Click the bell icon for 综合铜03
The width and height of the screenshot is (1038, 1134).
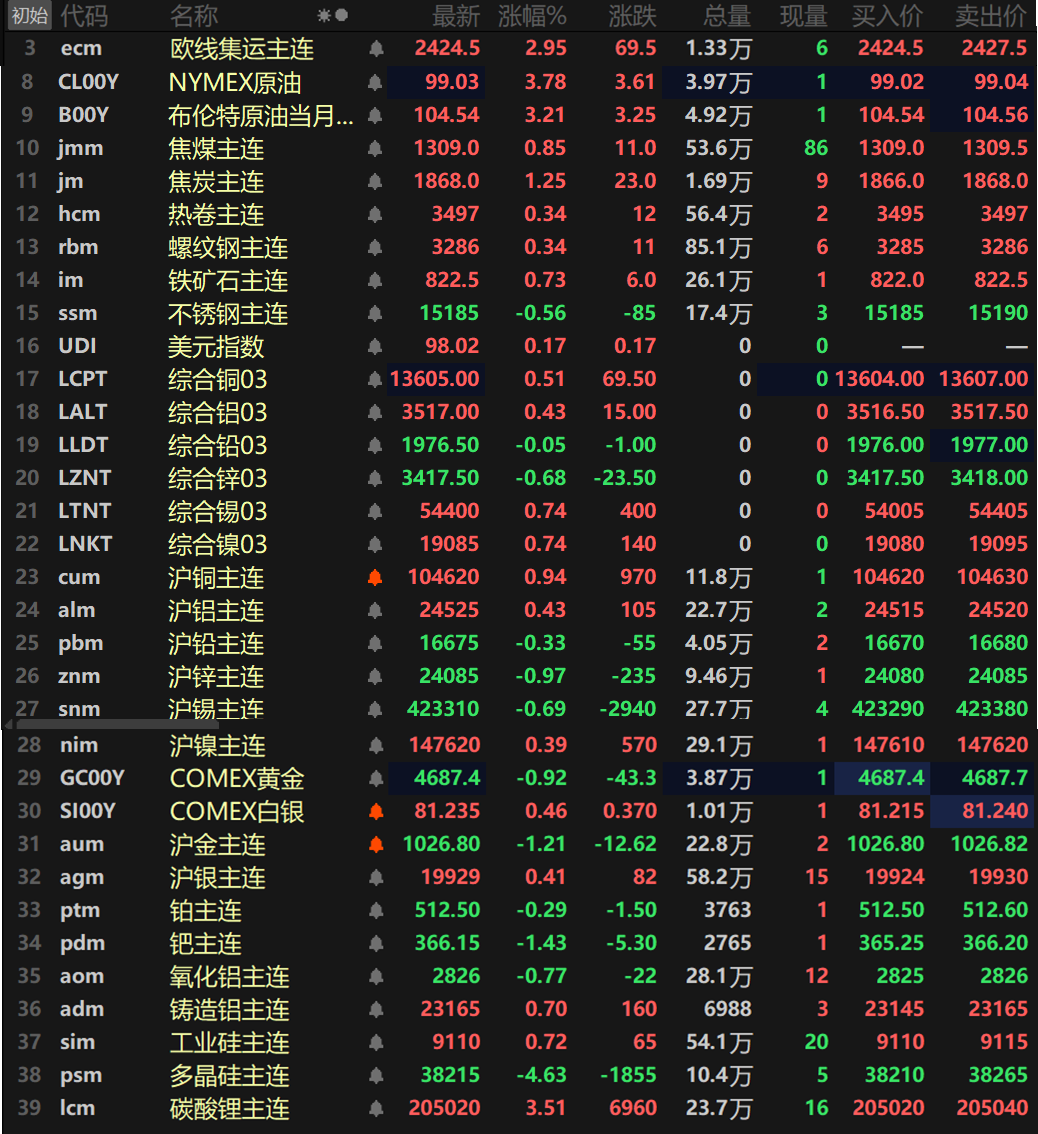[375, 379]
